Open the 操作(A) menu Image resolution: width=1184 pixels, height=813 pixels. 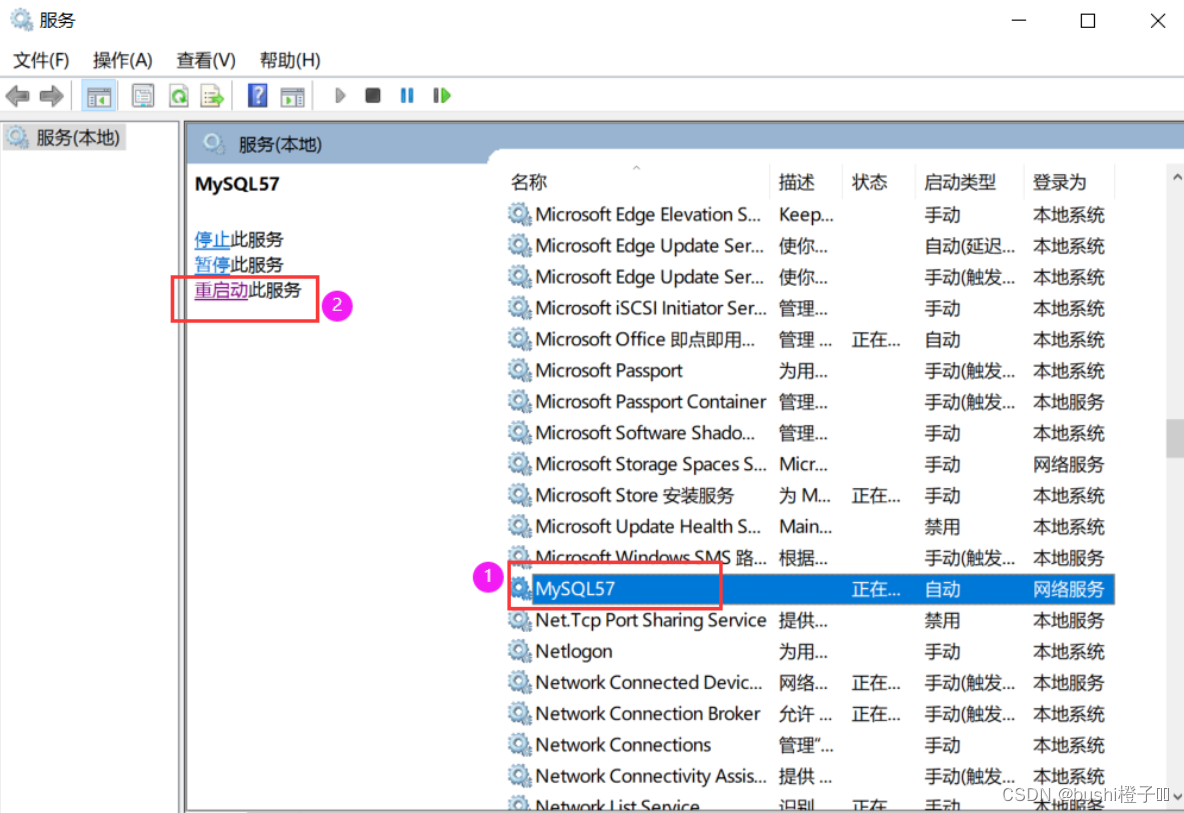pyautogui.click(x=122, y=60)
